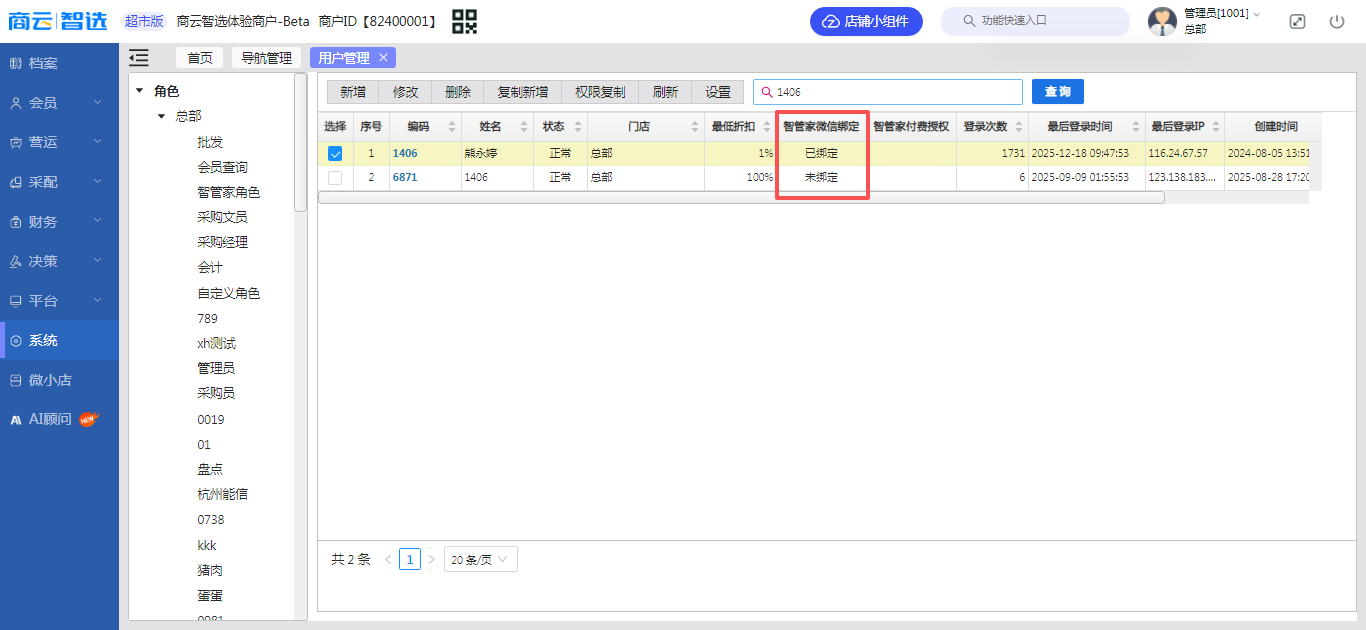This screenshot has height=630, width=1366.
Task: Open the 微小店 sidebar module
Action: tap(50, 380)
